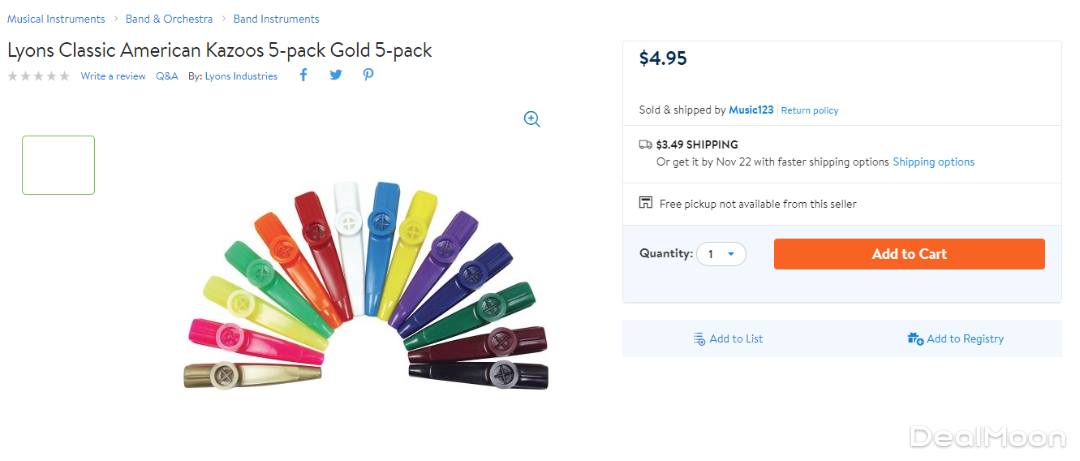This screenshot has height=461, width=1080.
Task: Share product on Facebook icon
Action: coord(303,75)
